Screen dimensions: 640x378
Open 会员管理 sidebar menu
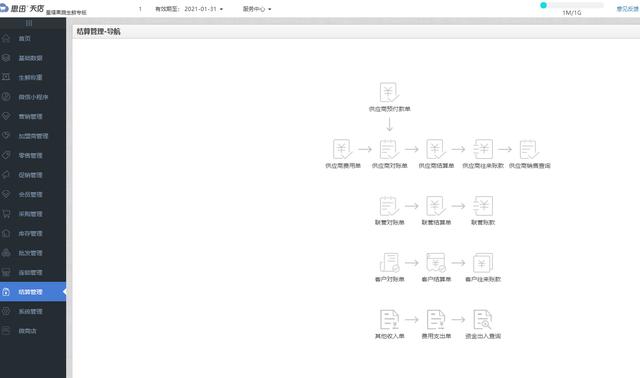33,194
